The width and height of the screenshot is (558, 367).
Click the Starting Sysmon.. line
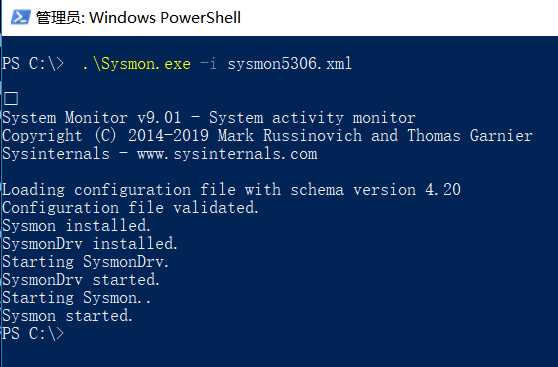(x=76, y=298)
